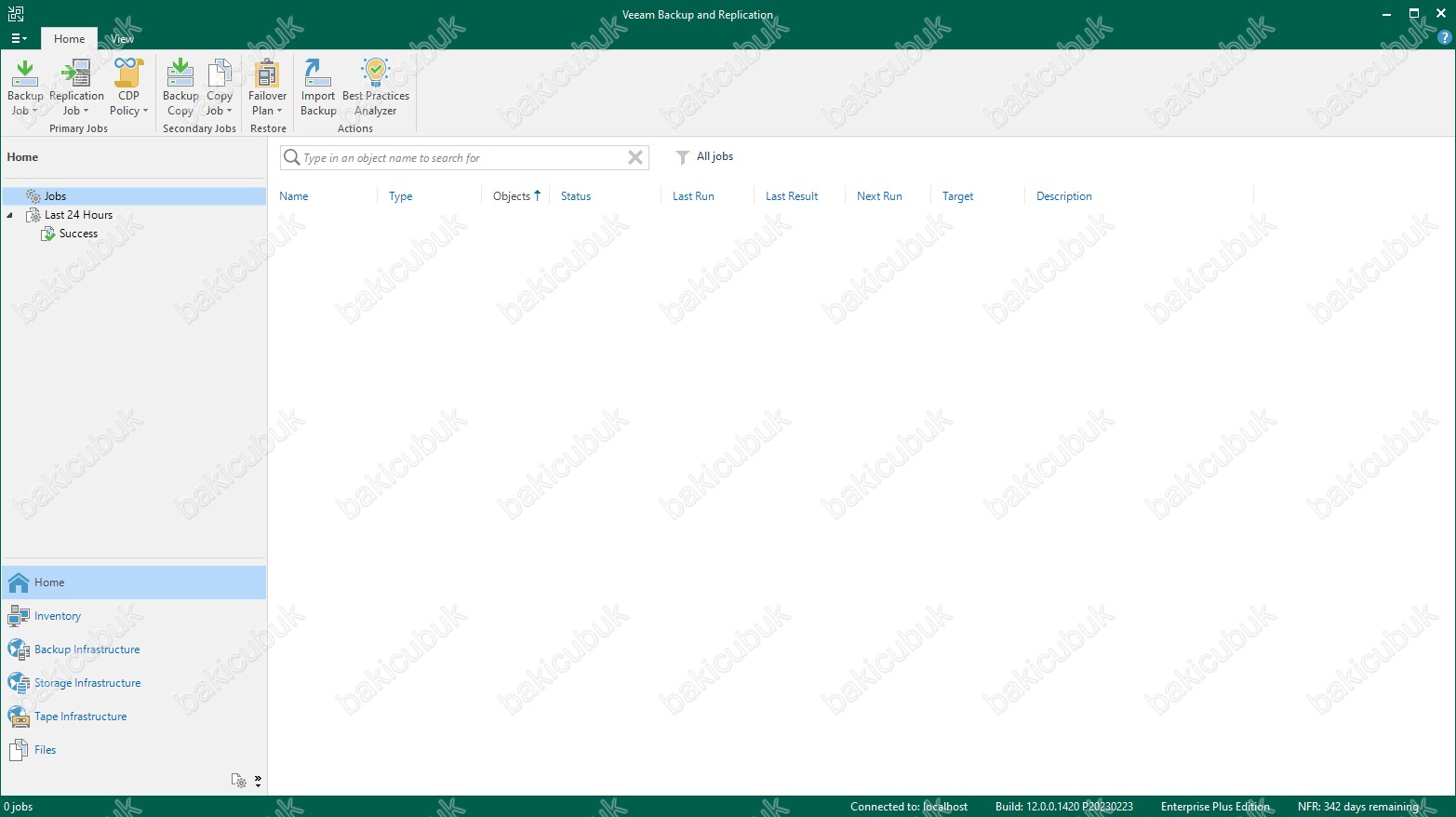
Task: Sort by Description column header
Action: click(1063, 196)
